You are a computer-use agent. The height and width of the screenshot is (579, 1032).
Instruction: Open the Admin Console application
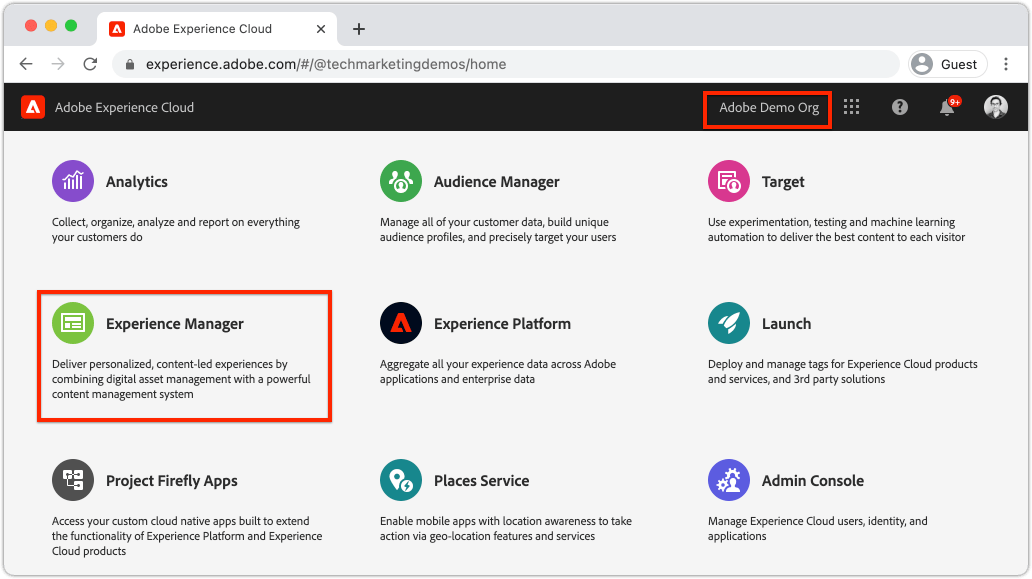[813, 481]
